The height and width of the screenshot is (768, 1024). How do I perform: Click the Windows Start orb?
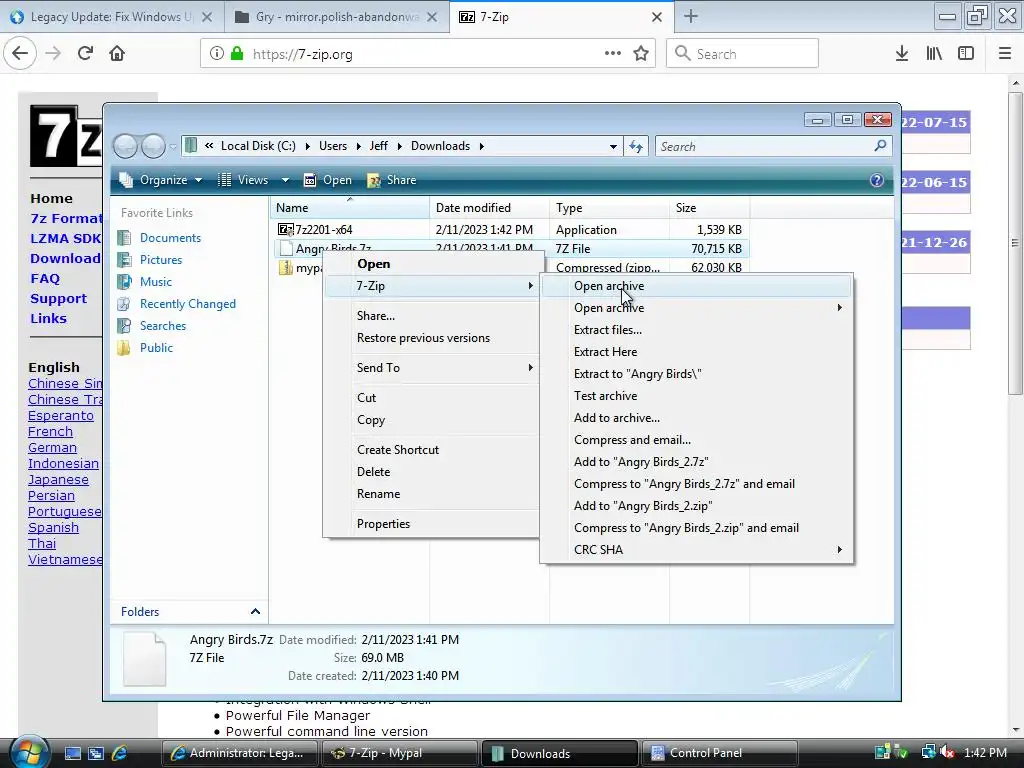[27, 752]
